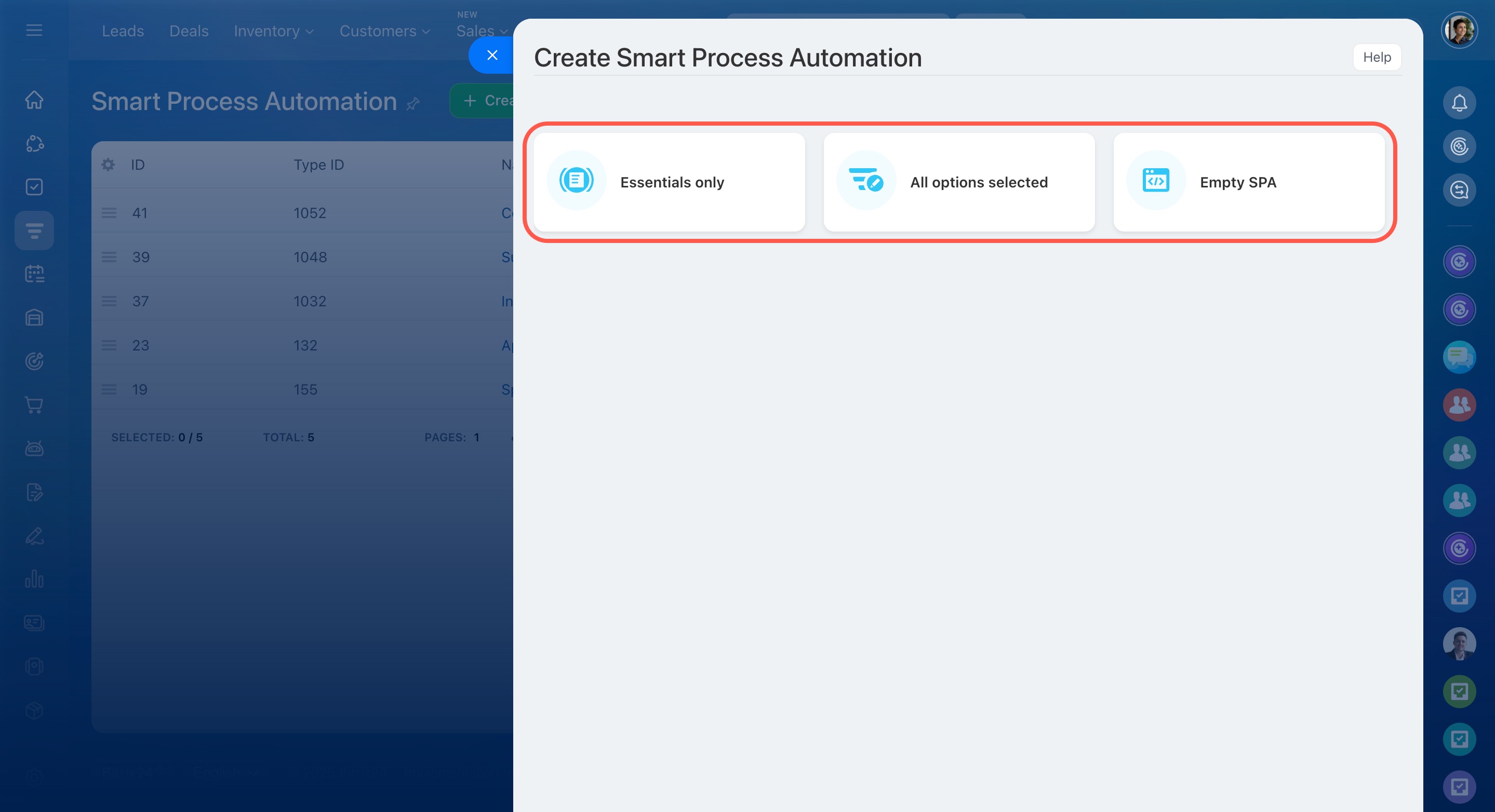Viewport: 1495px width, 812px height.
Task: Open the notifications bell icon
Action: 1459,103
